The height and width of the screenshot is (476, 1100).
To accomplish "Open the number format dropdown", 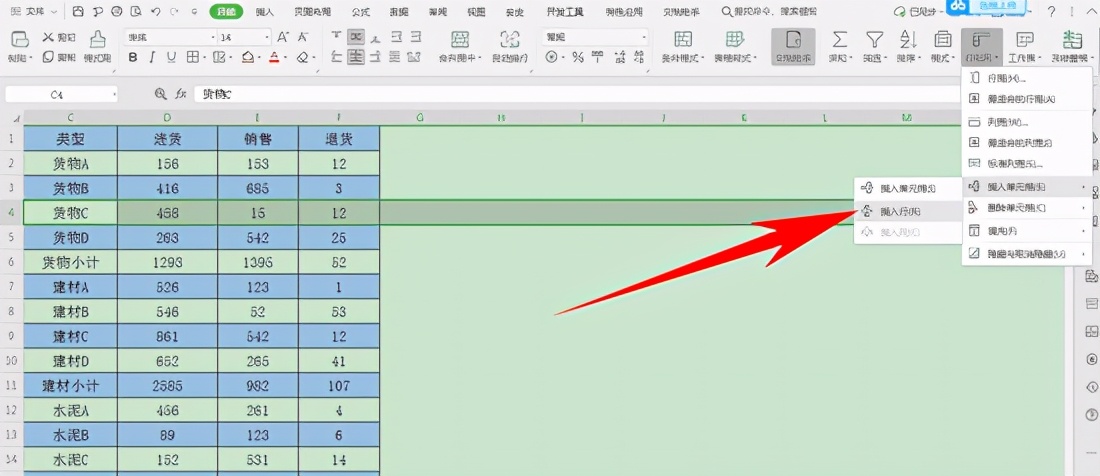I will [x=644, y=37].
